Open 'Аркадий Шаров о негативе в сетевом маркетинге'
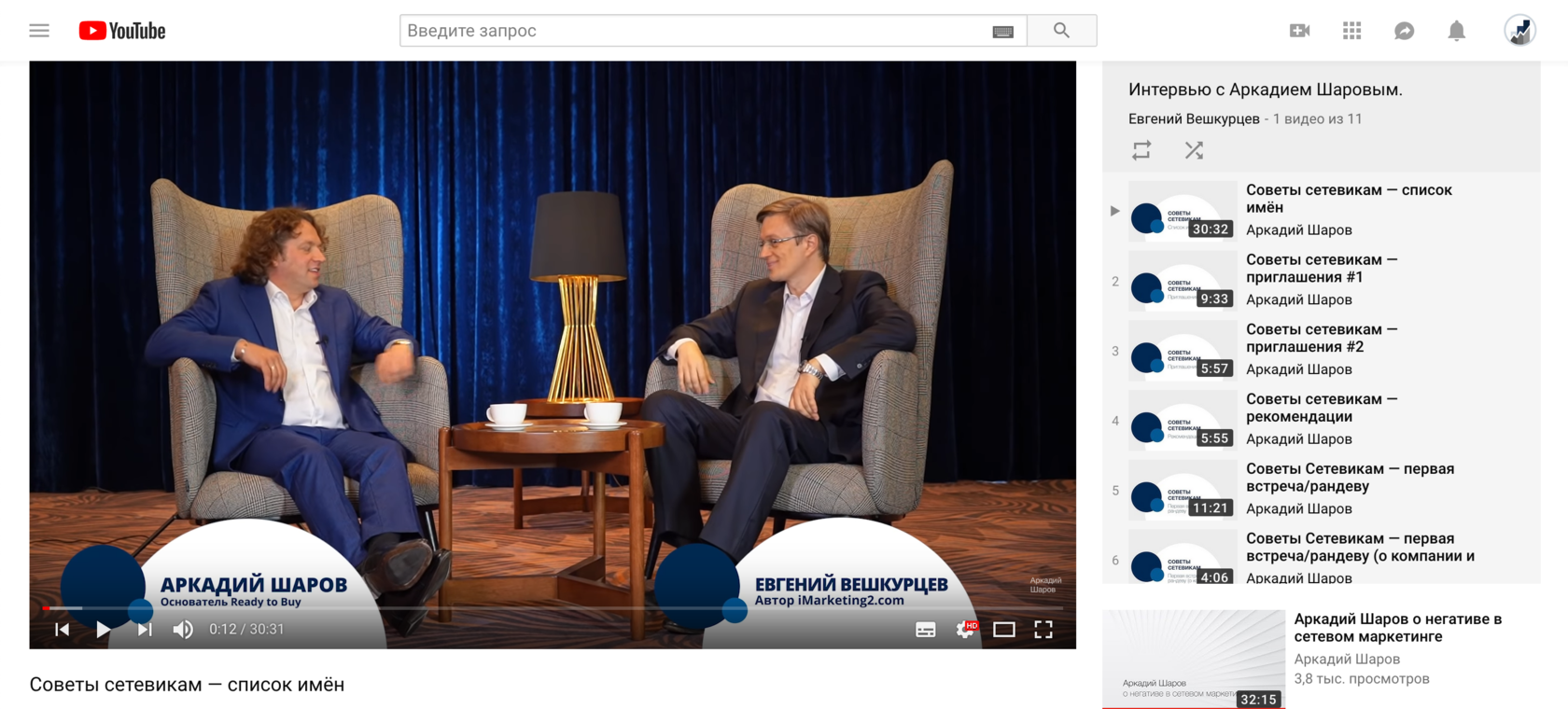 (x=1397, y=628)
